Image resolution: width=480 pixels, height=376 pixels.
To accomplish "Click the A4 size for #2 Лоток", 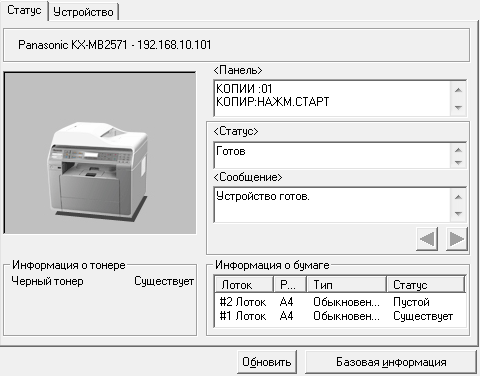I will coord(286,302).
